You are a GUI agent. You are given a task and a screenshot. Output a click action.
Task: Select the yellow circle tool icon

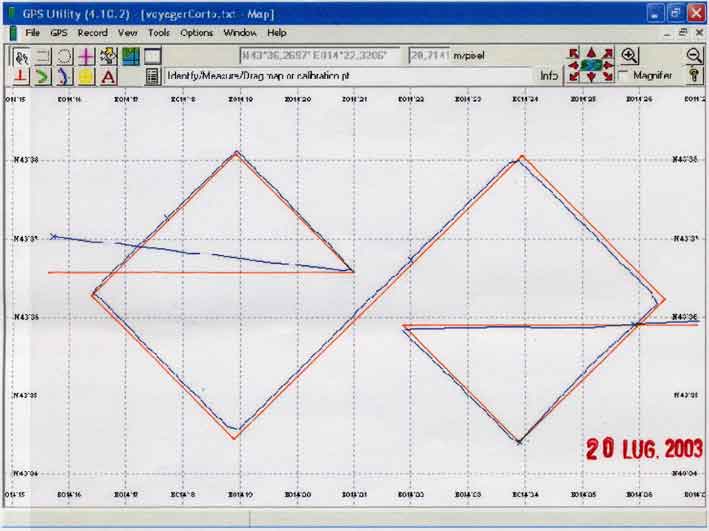coord(86,76)
